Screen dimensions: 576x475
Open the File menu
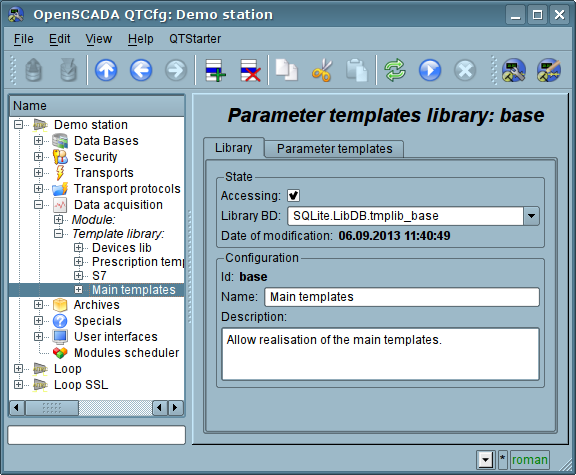pos(24,39)
